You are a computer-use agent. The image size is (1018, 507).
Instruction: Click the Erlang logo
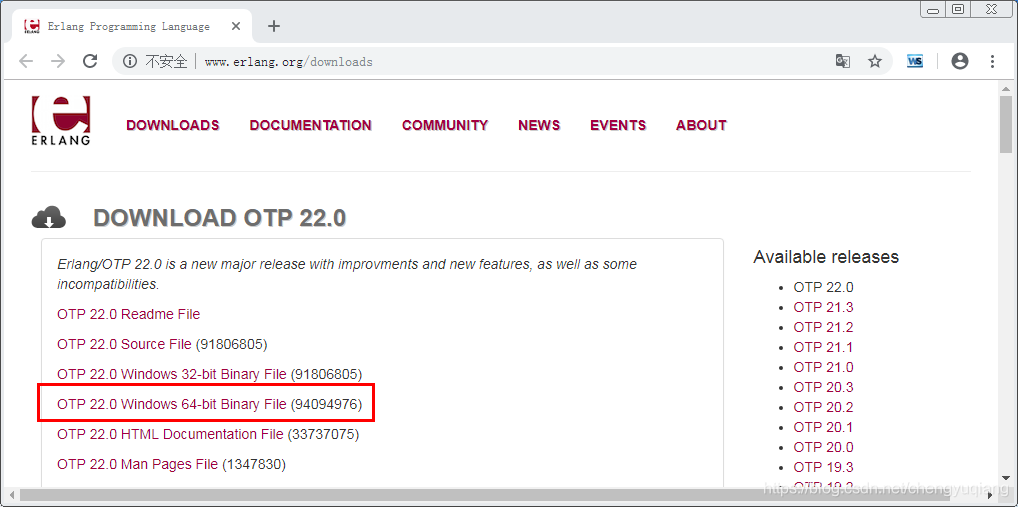pos(61,121)
